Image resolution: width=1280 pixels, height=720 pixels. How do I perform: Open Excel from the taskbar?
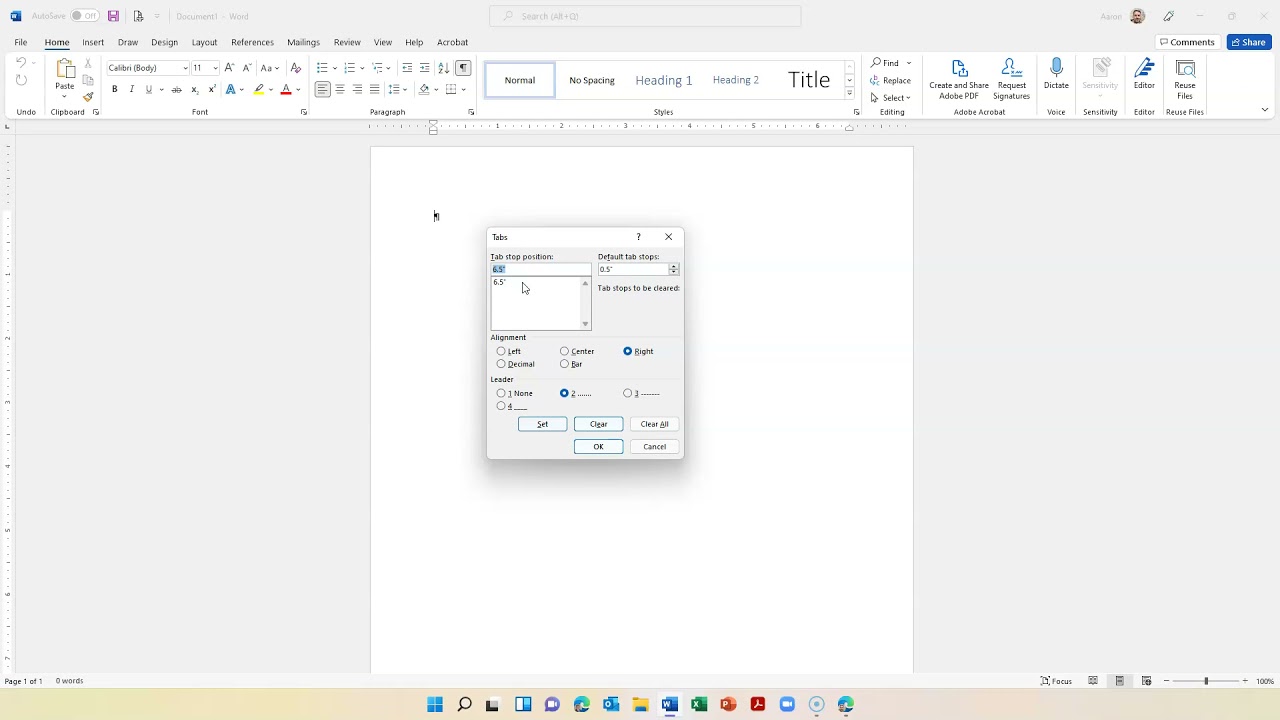click(699, 704)
